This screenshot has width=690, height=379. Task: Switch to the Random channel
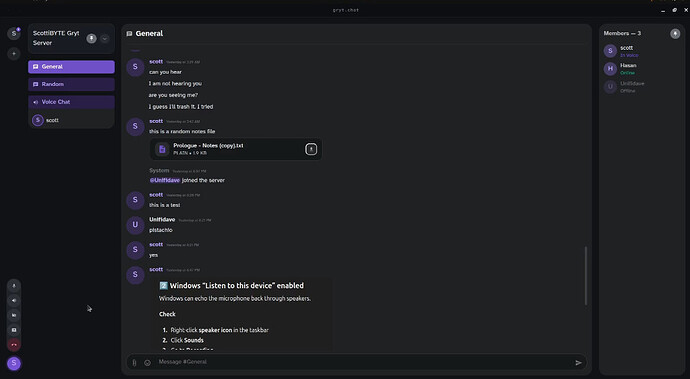[71, 84]
